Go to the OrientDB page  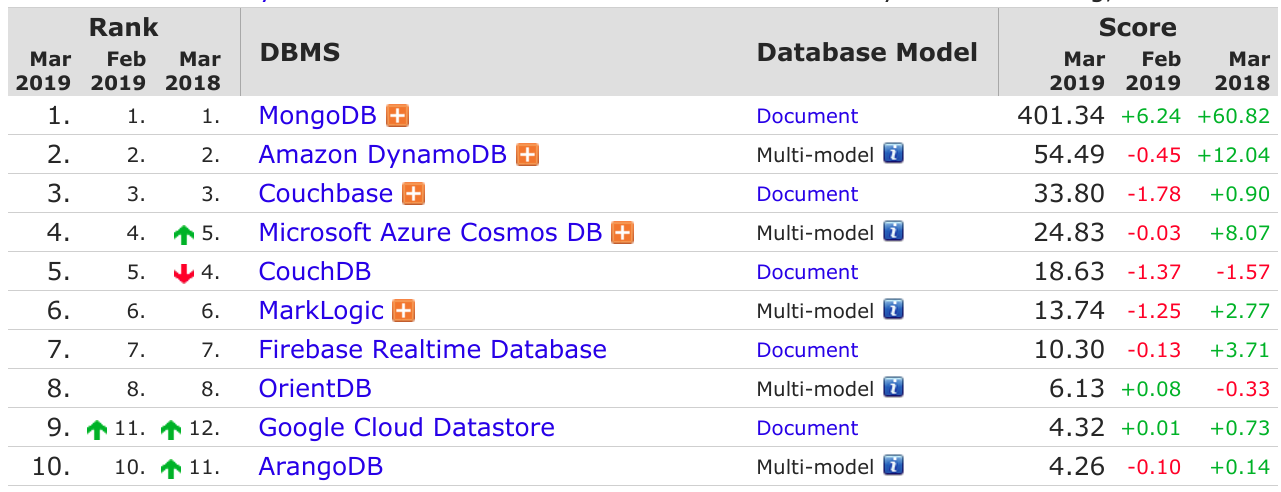pos(315,389)
